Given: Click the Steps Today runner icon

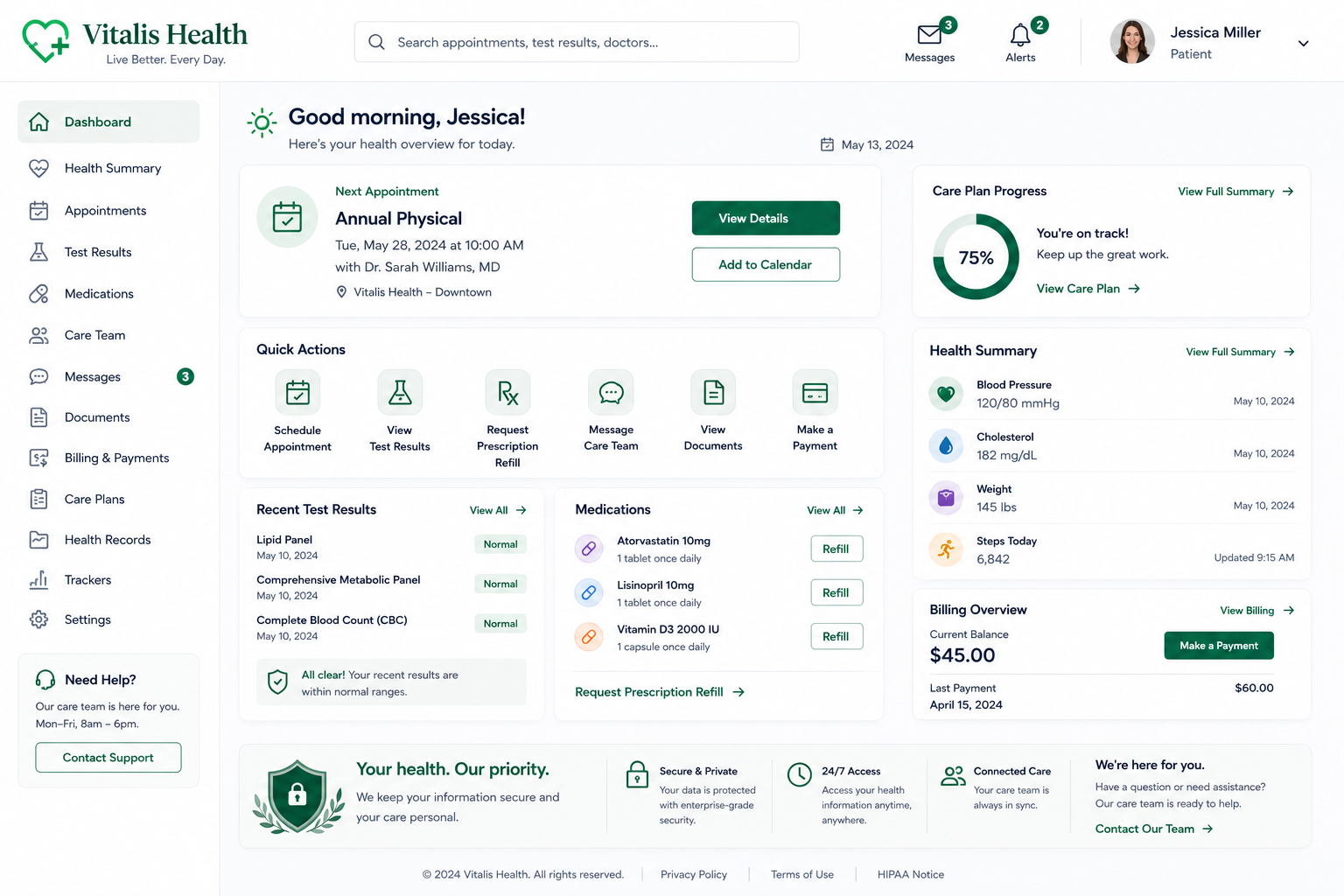Looking at the screenshot, I should click(946, 549).
